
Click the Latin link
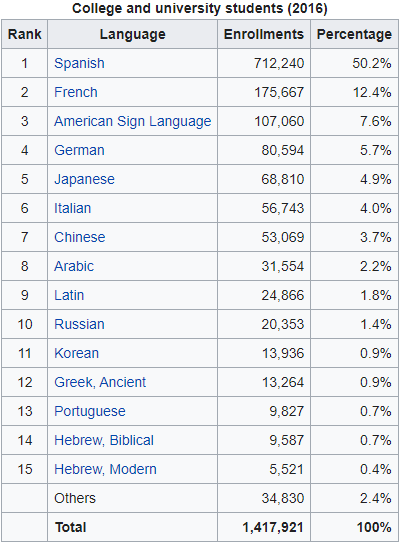[x=69, y=296]
